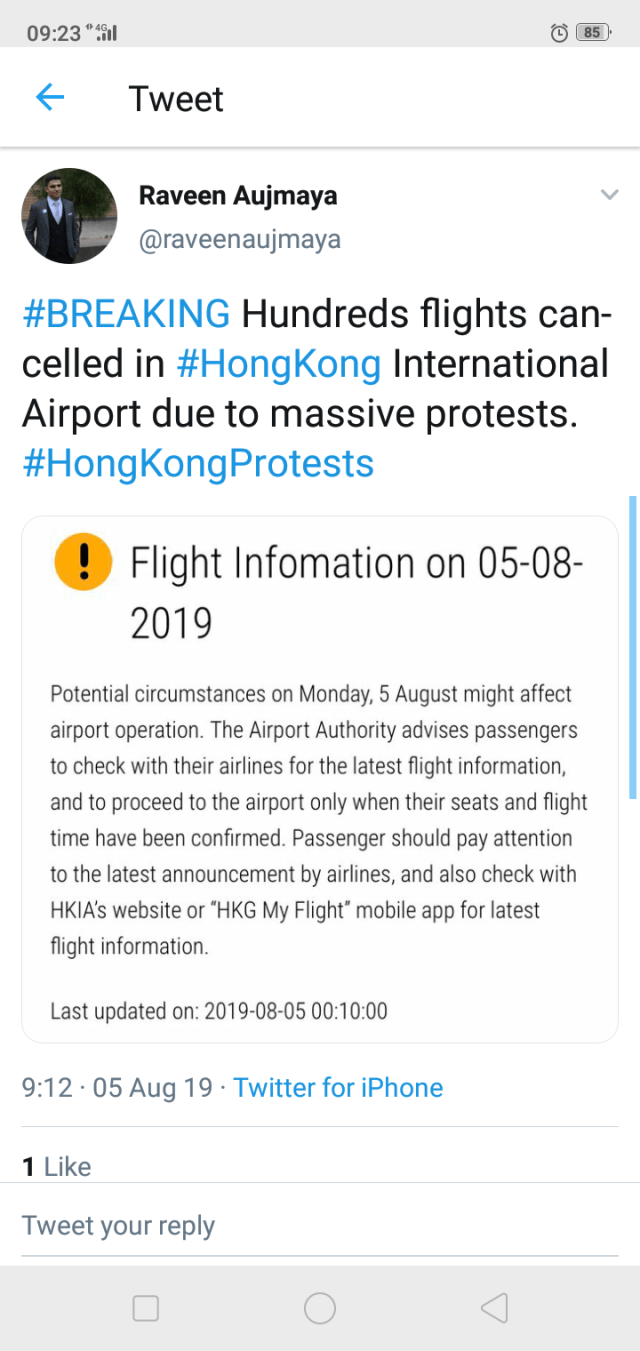Open the tweet options chevron
The height and width of the screenshot is (1351, 640).
(x=609, y=195)
